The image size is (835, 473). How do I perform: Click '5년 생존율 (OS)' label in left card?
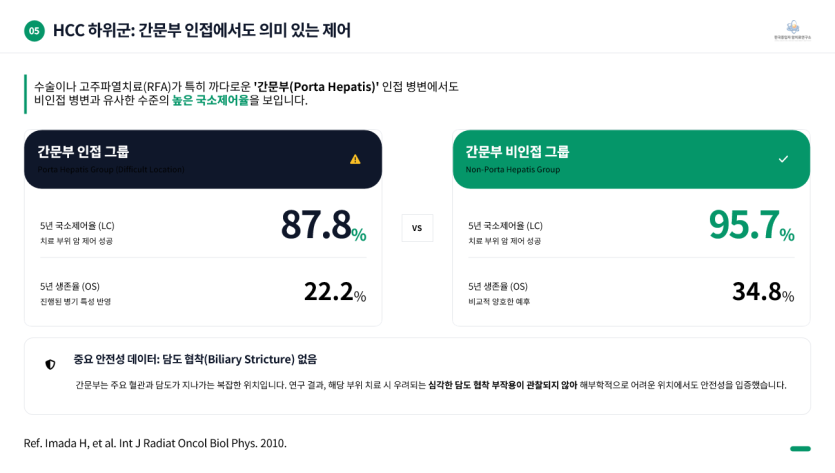(70, 286)
